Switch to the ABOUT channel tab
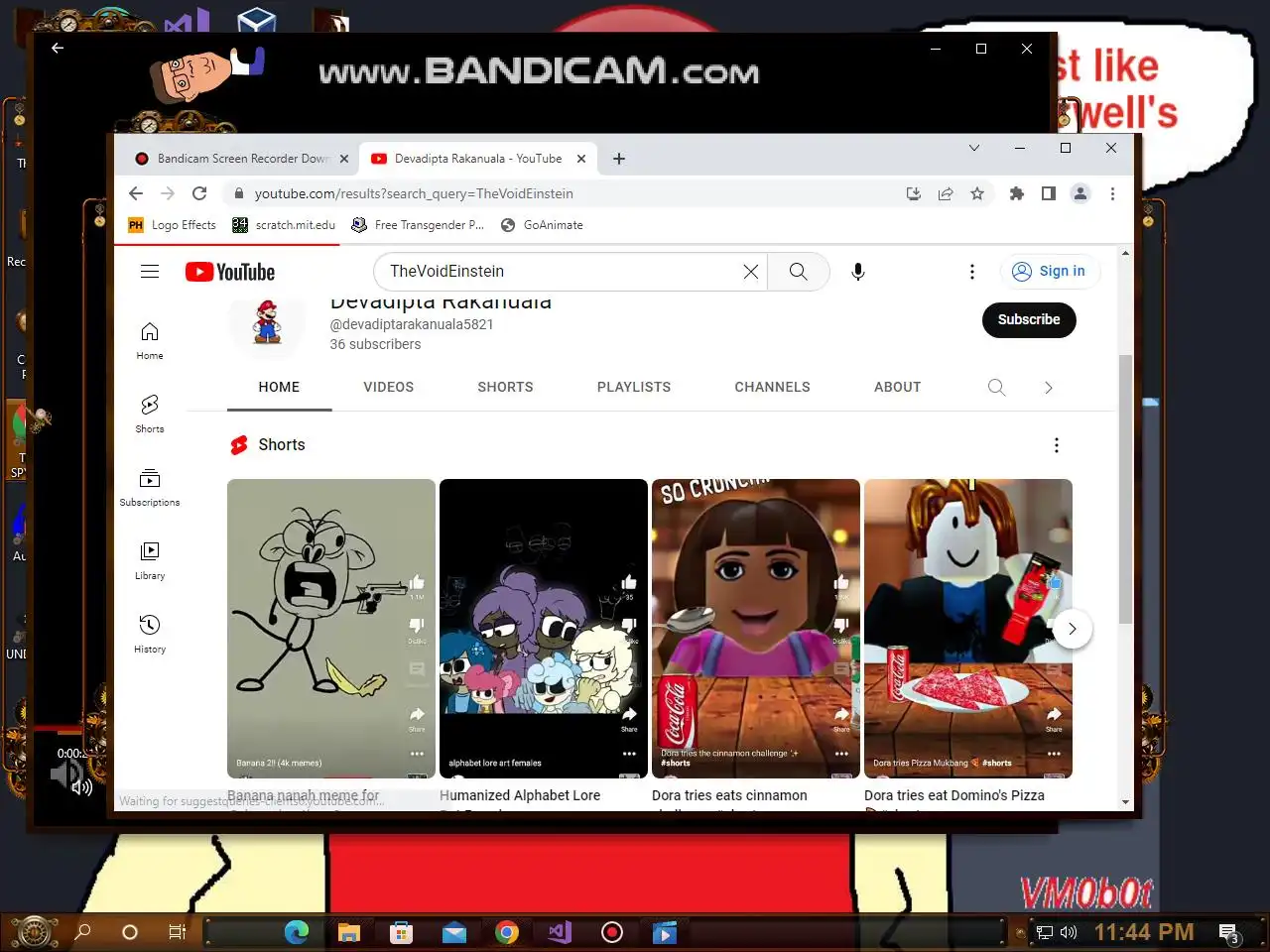This screenshot has width=1270, height=952. (897, 387)
